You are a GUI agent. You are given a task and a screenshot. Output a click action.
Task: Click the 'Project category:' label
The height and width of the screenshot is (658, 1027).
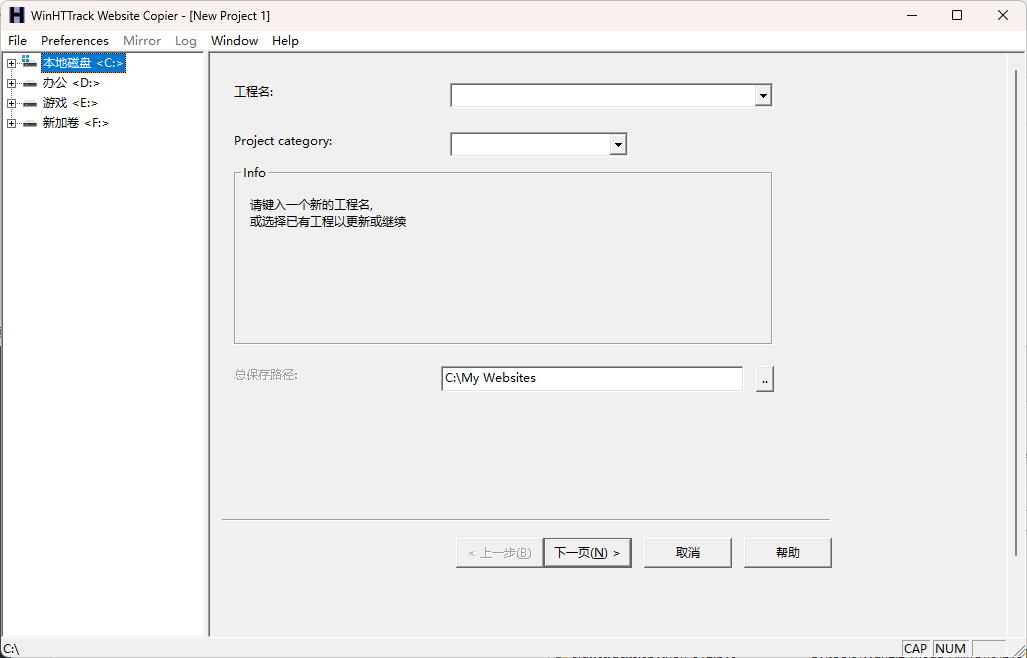pyautogui.click(x=283, y=141)
